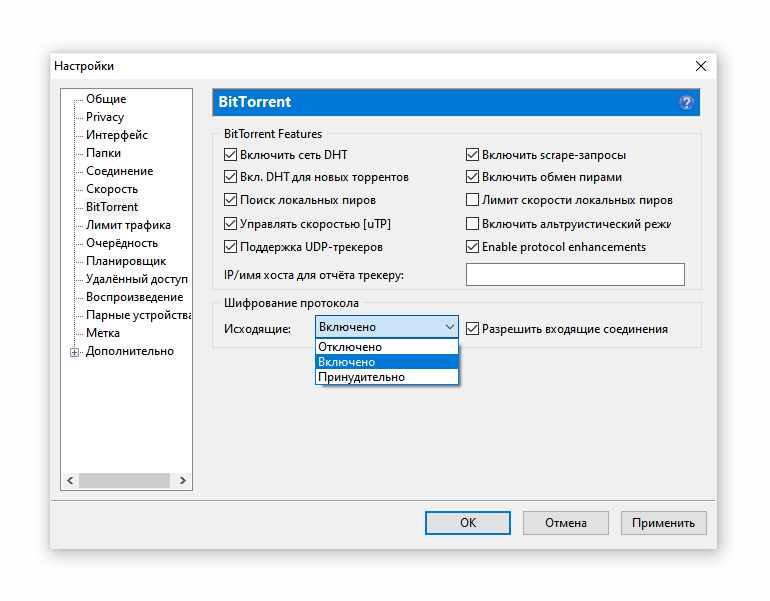Open Лимит трафика settings
The image size is (770, 601).
[x=128, y=225]
